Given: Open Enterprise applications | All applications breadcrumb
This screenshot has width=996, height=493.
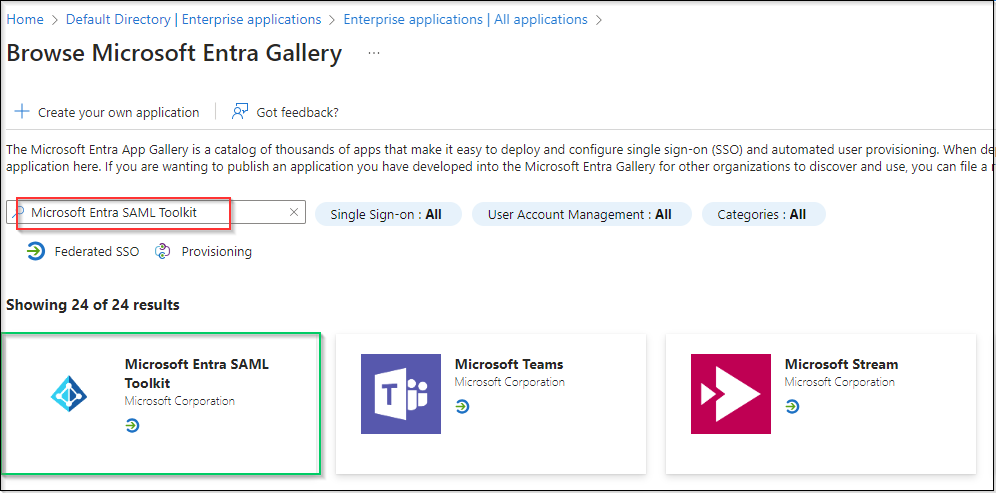Looking at the screenshot, I should point(466,20).
